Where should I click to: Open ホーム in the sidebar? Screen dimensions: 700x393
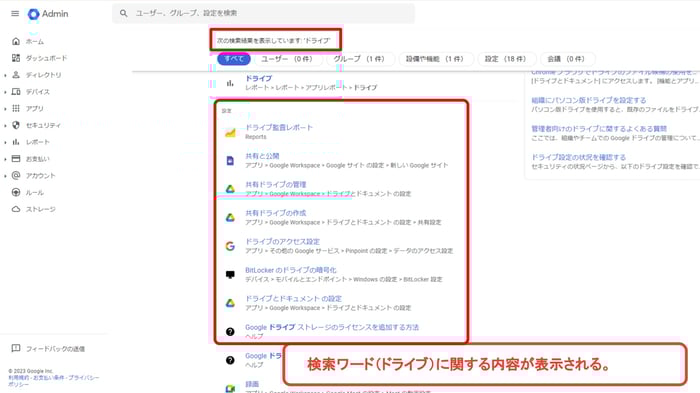tap(35, 42)
